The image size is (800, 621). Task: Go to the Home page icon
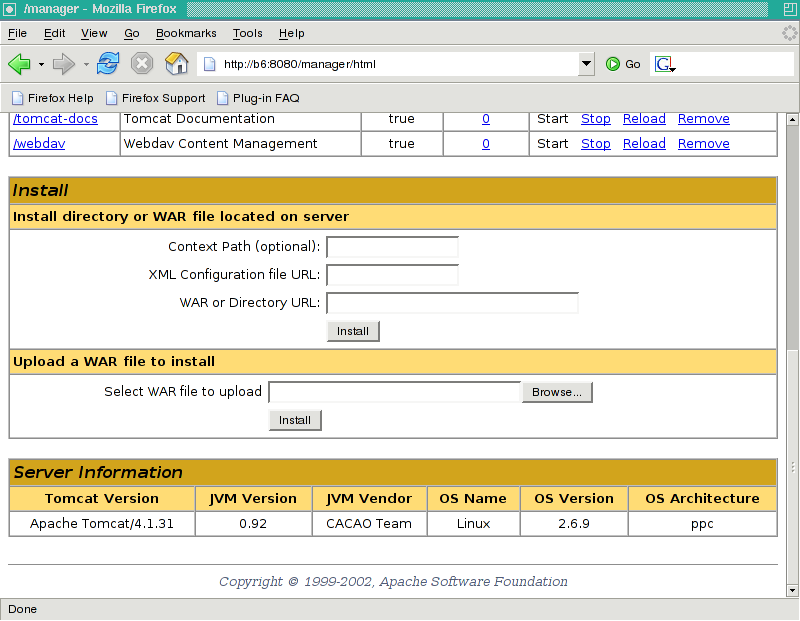pyautogui.click(x=177, y=64)
